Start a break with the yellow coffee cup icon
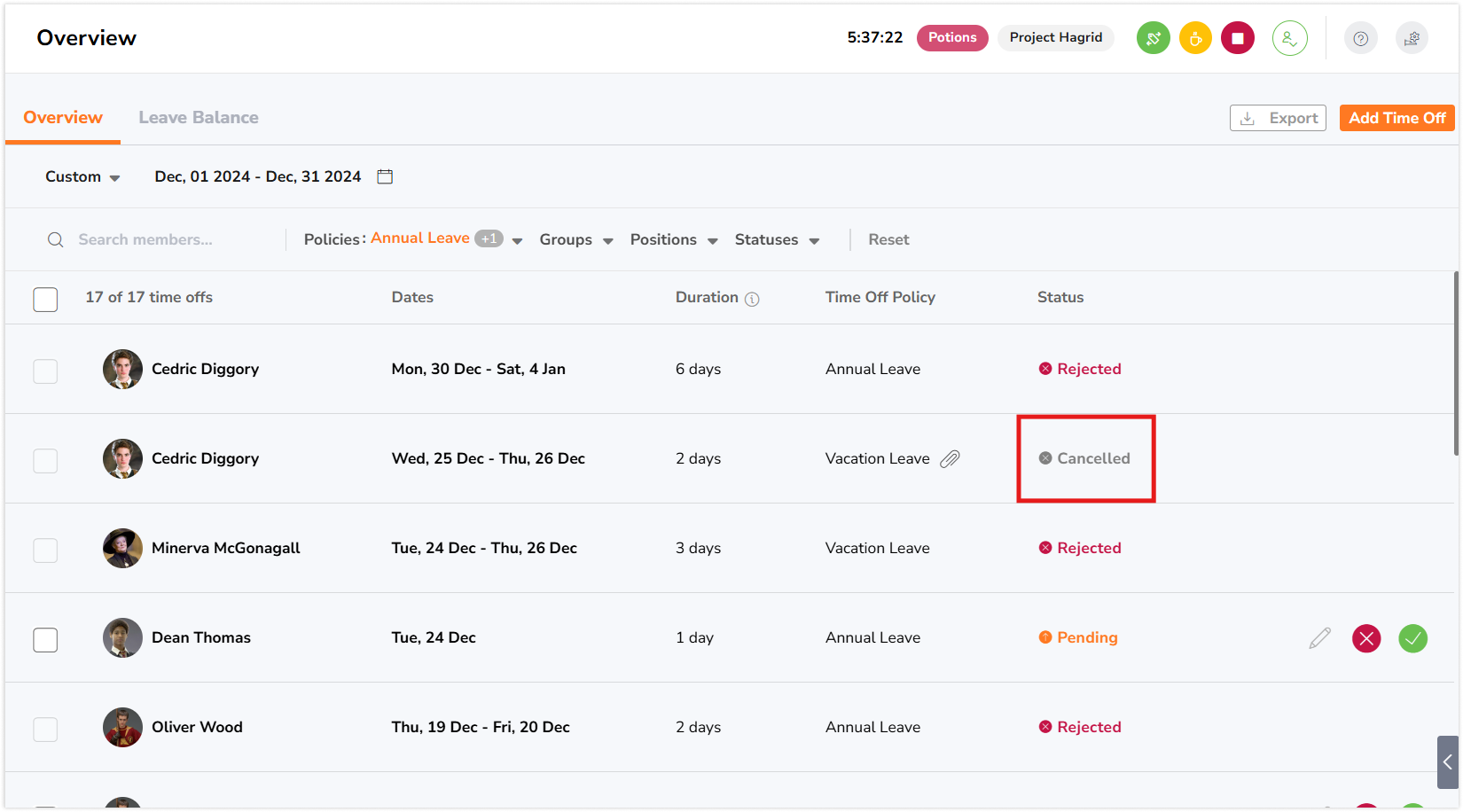 coord(1195,38)
